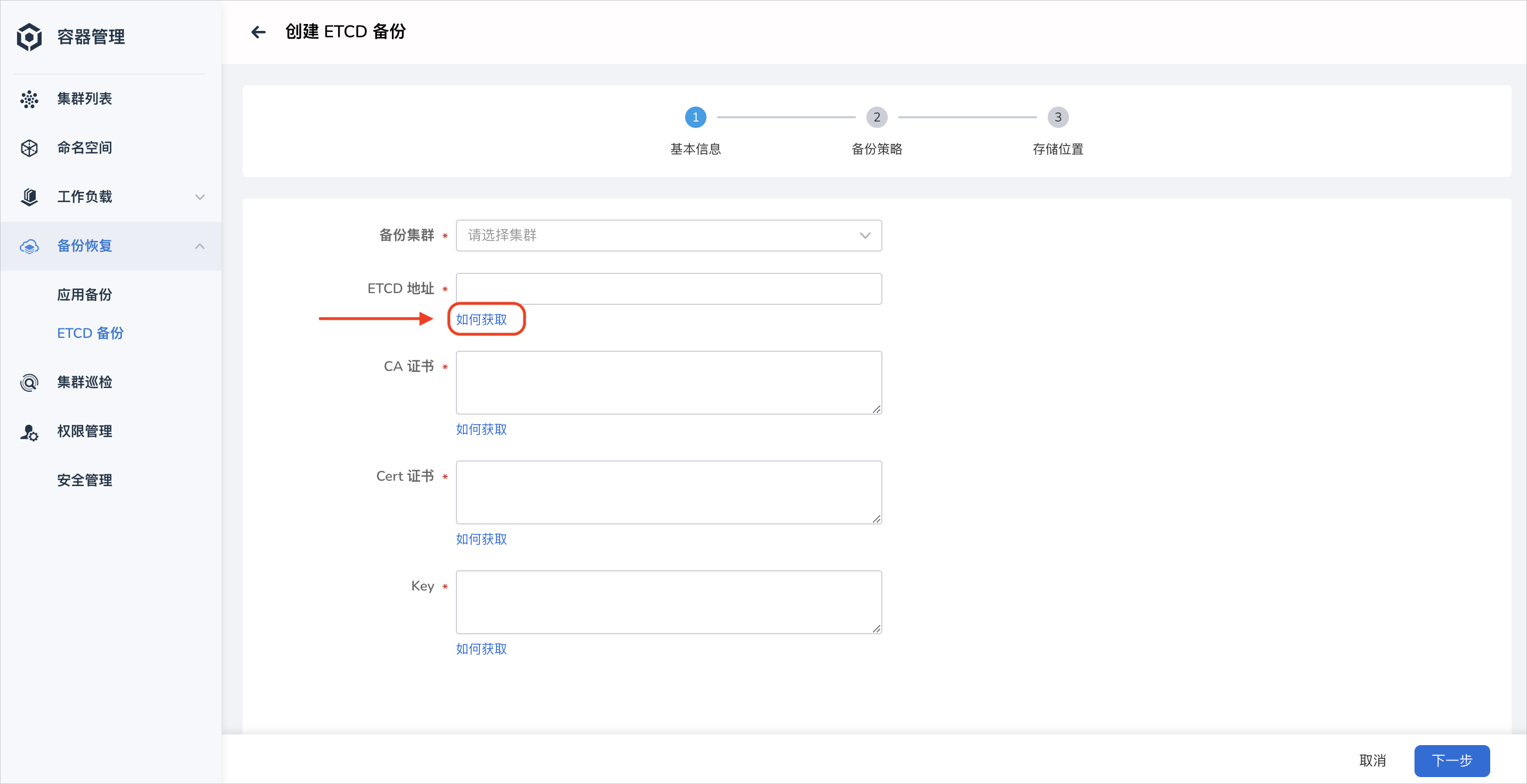Select 工作负载 in the sidebar

tap(85, 197)
